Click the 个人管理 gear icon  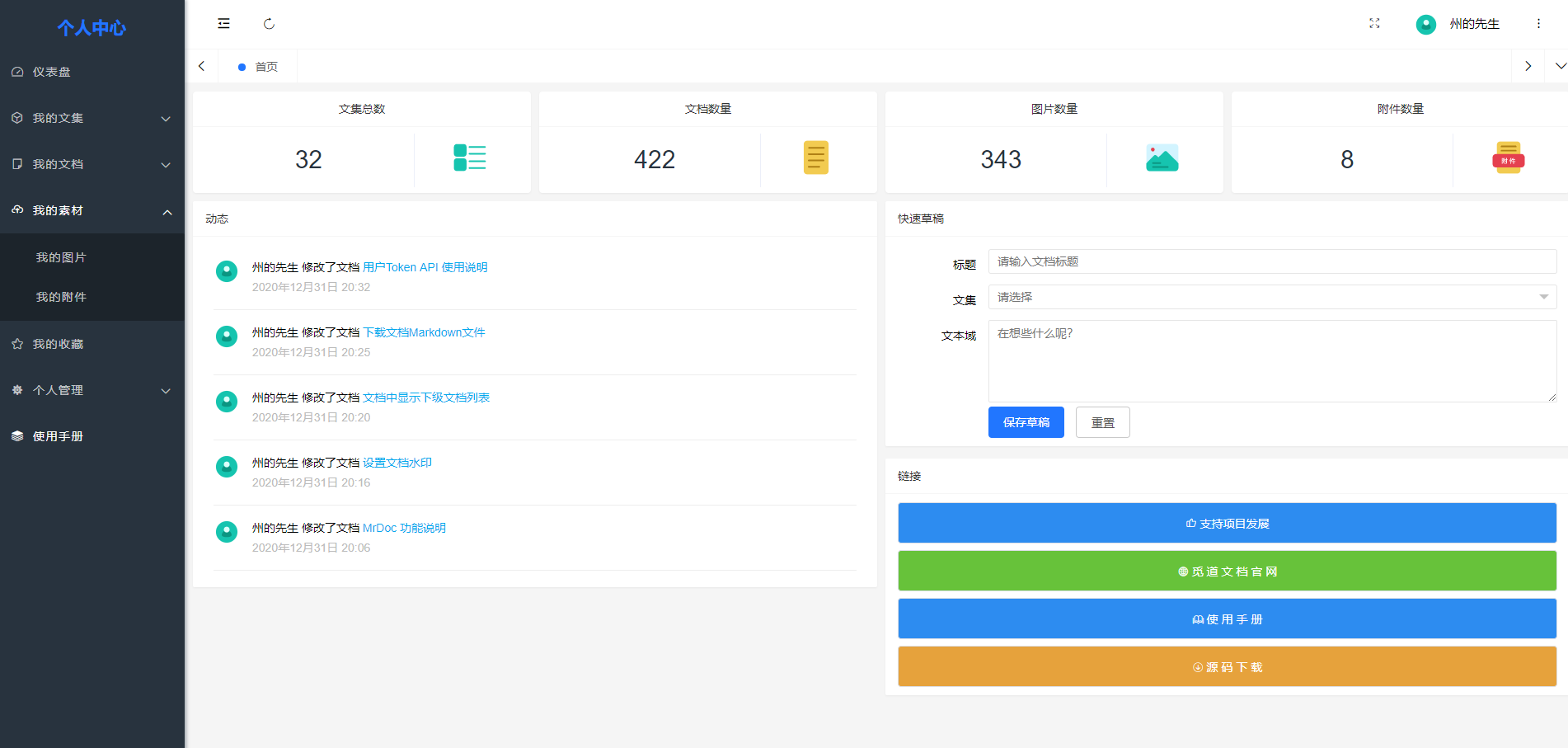(x=17, y=390)
